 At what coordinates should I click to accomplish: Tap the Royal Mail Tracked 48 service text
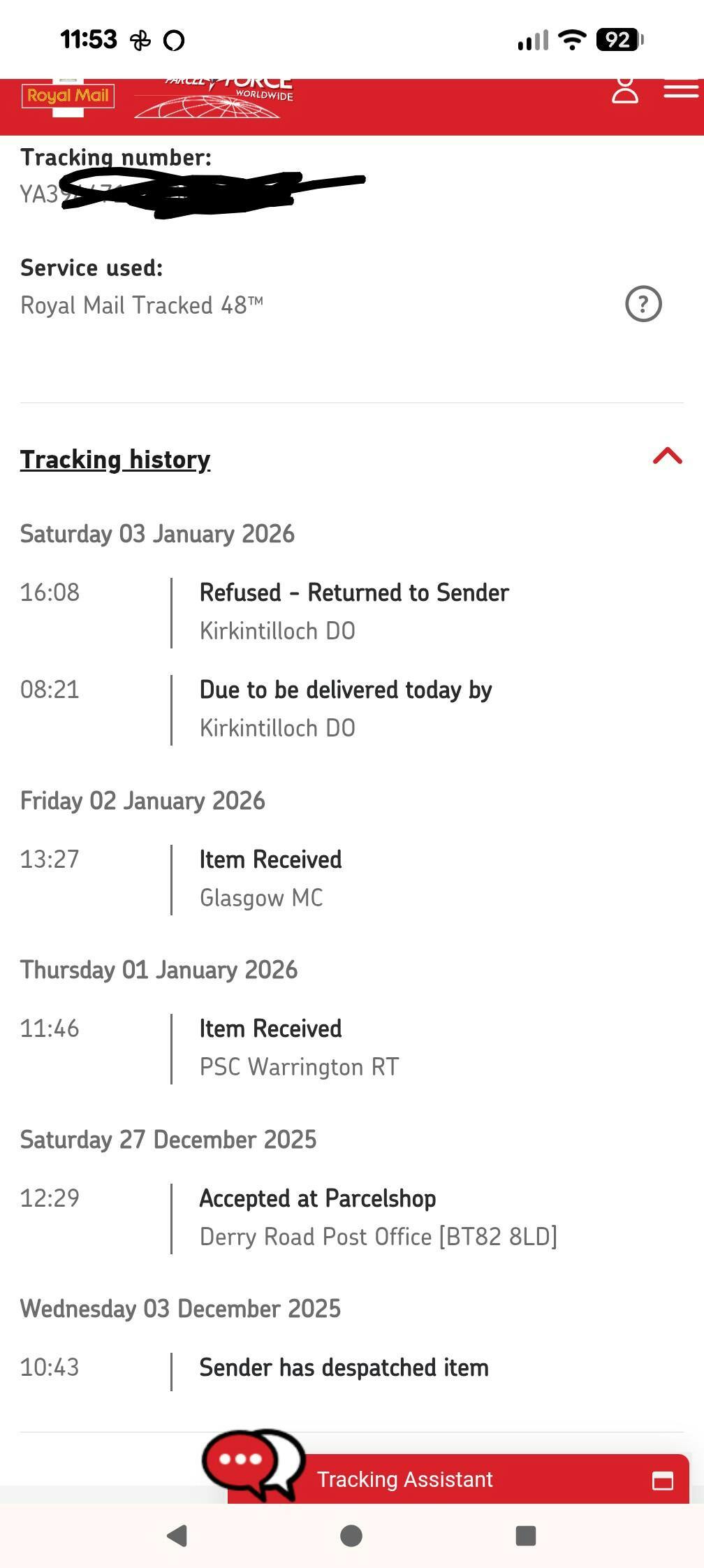tap(142, 305)
